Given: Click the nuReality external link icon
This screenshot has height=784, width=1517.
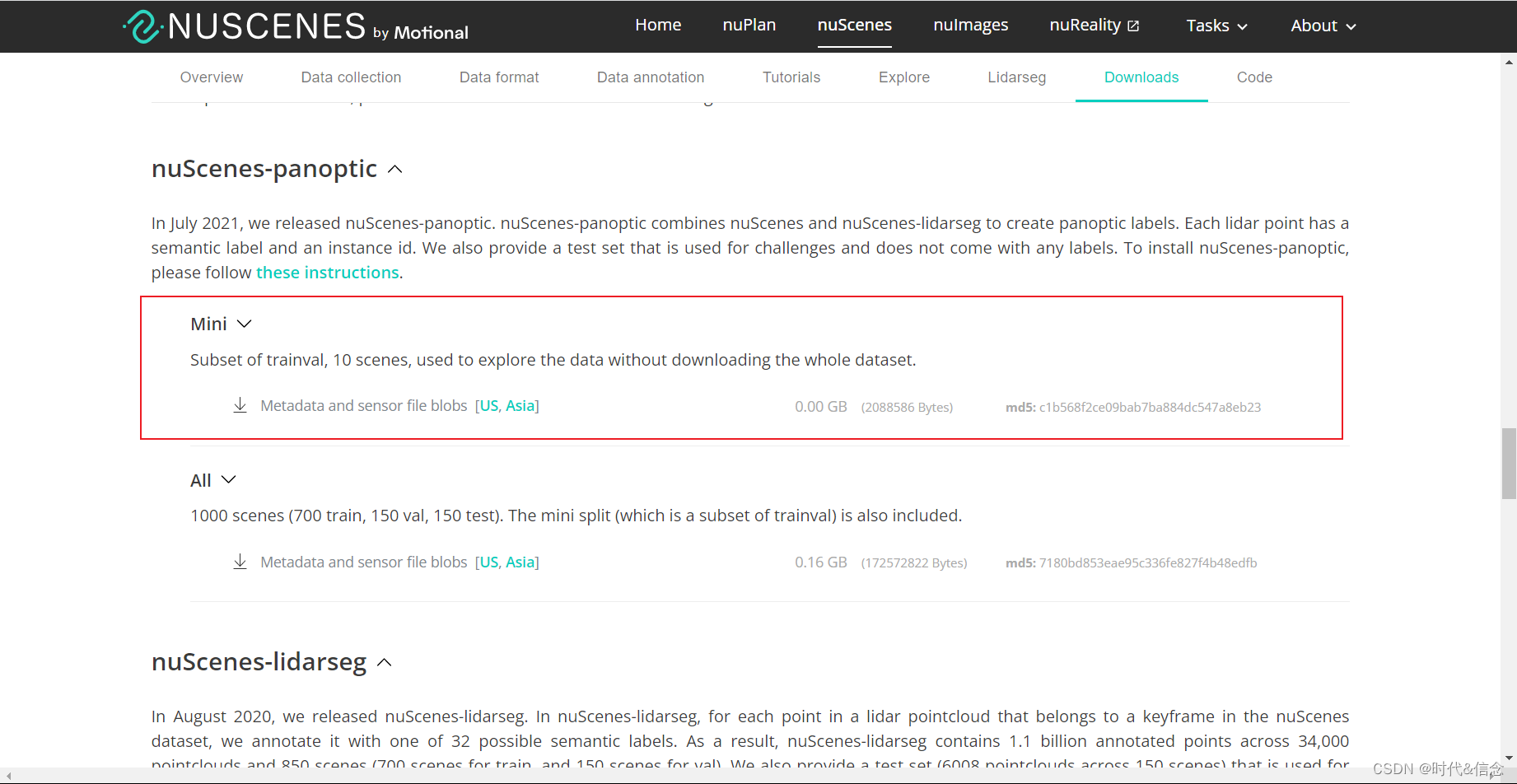Looking at the screenshot, I should click(x=1133, y=26).
